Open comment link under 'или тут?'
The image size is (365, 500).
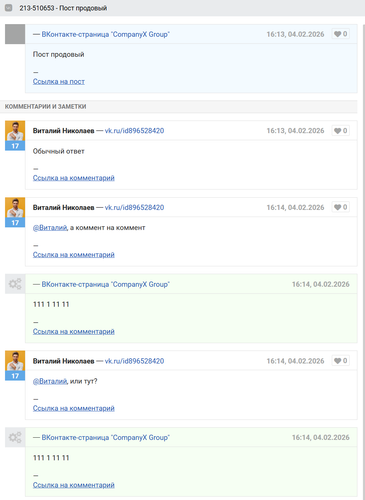(x=74, y=408)
